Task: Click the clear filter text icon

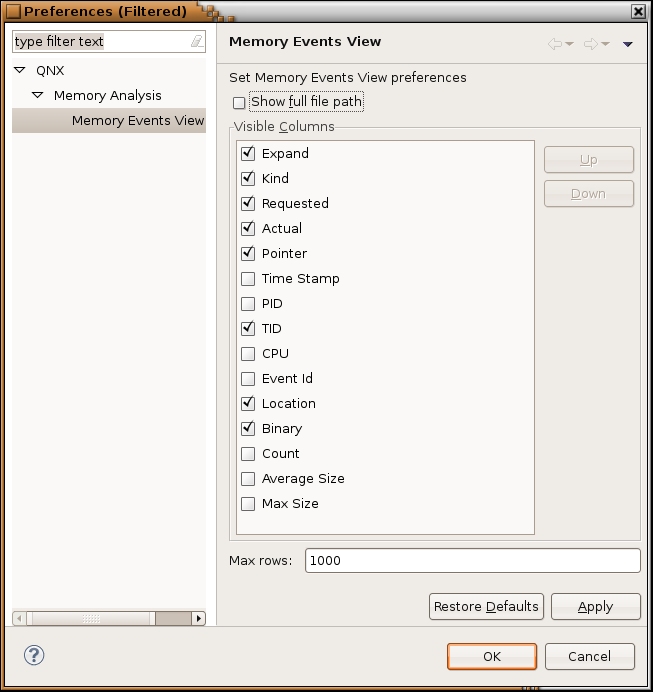Action: click(x=196, y=42)
